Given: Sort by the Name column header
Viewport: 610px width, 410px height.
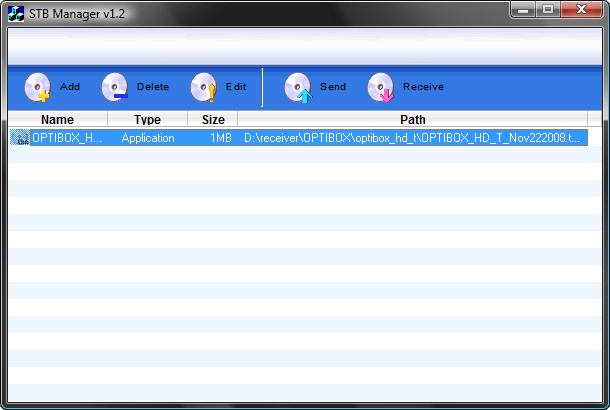Looking at the screenshot, I should click(58, 119).
